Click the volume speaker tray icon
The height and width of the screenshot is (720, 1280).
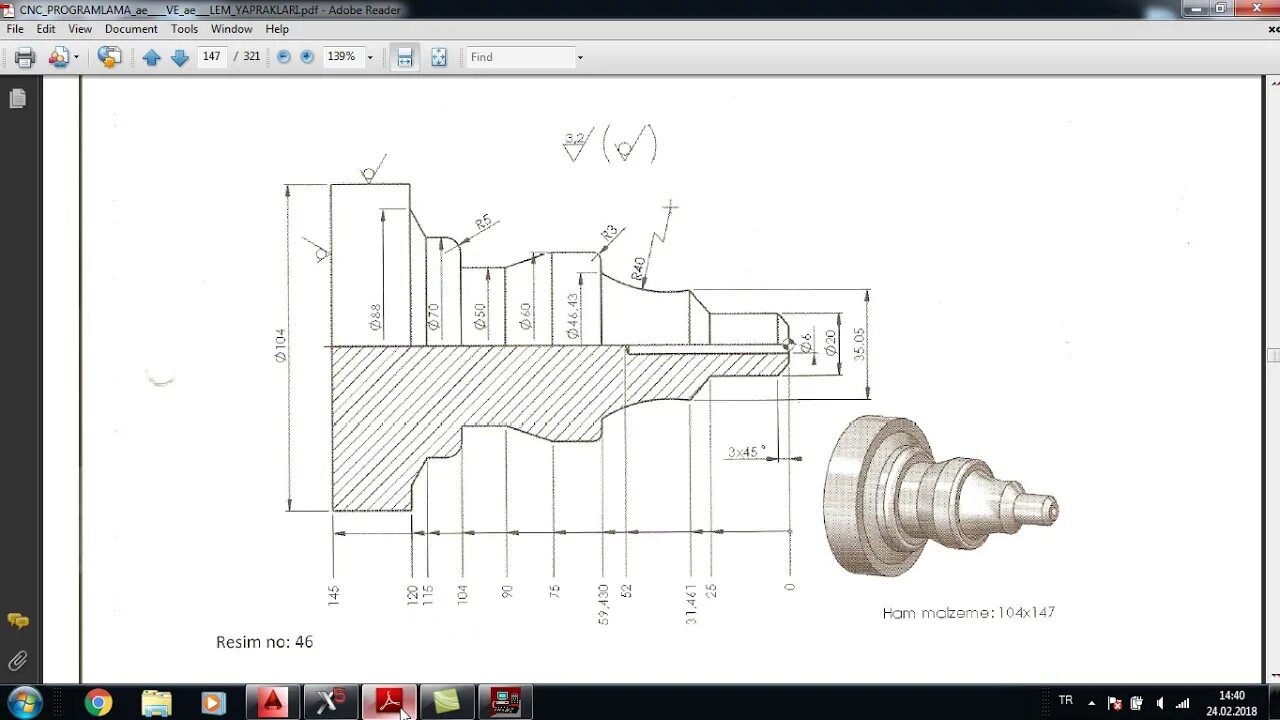pyautogui.click(x=1160, y=703)
